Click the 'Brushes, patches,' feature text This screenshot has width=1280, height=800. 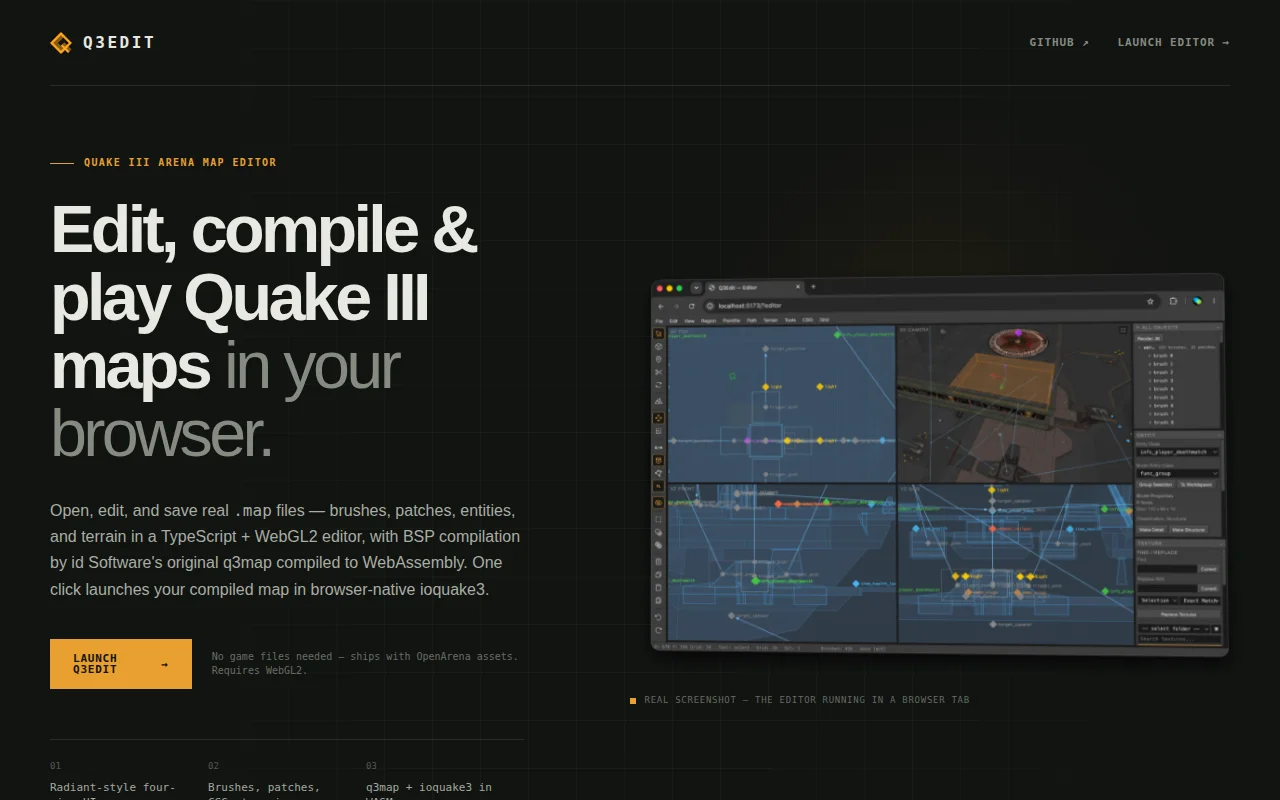(x=264, y=788)
